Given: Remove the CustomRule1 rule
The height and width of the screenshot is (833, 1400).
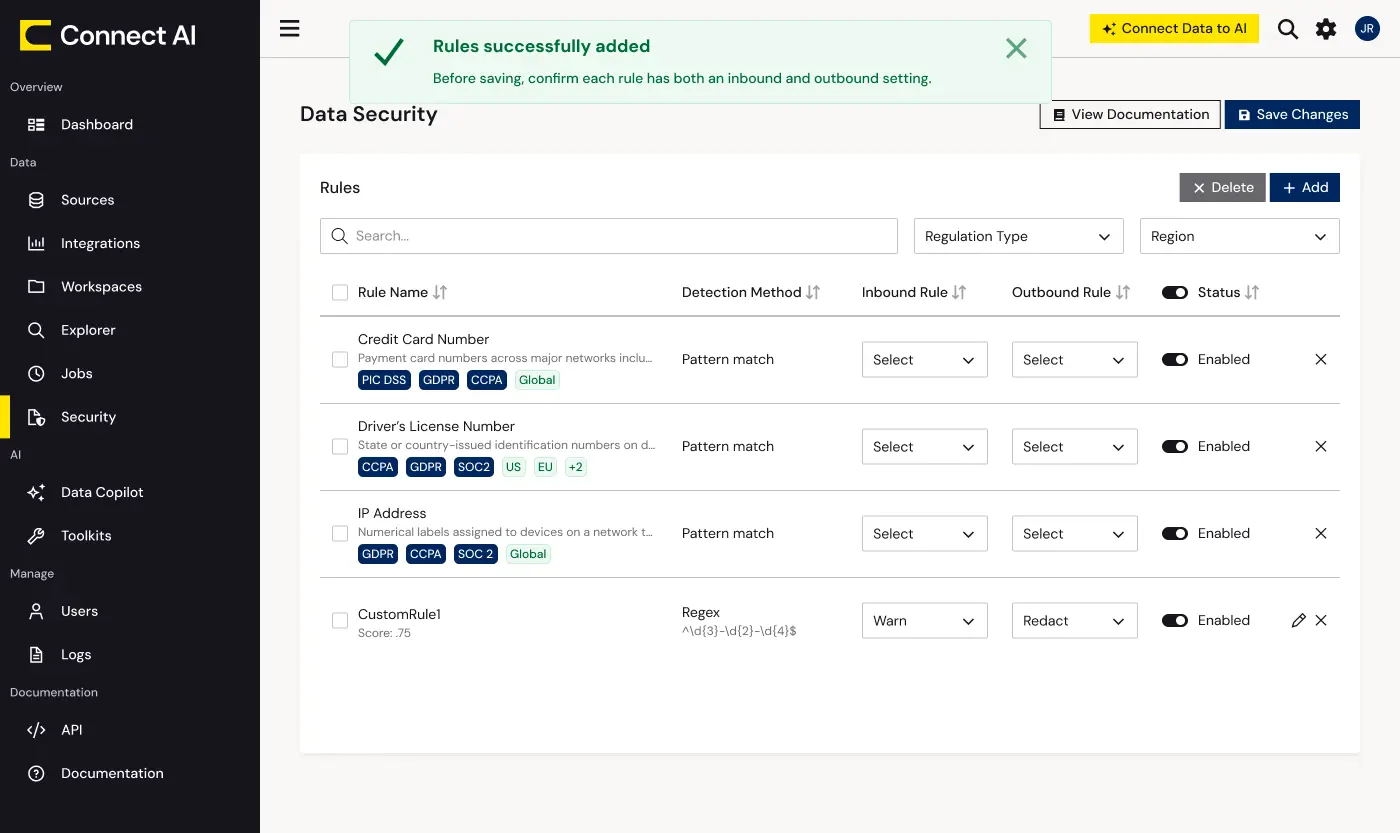Looking at the screenshot, I should click(x=1321, y=620).
